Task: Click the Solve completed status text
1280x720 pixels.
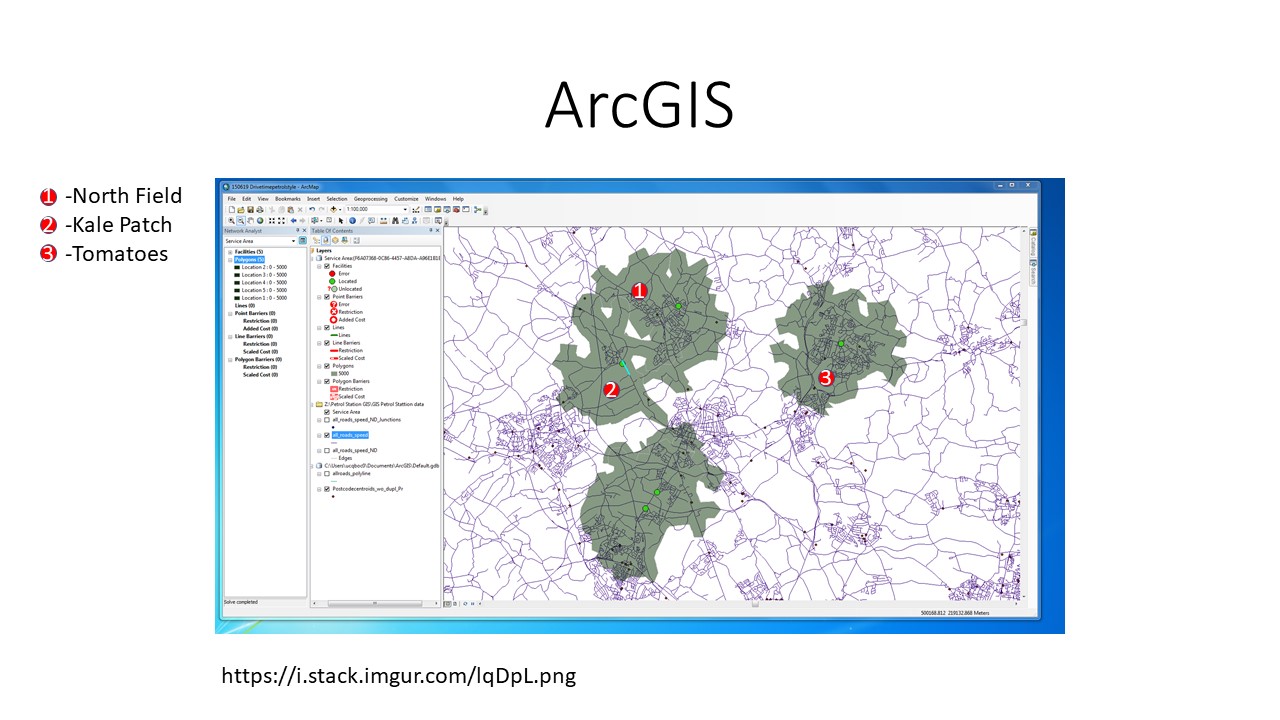Action: click(241, 602)
